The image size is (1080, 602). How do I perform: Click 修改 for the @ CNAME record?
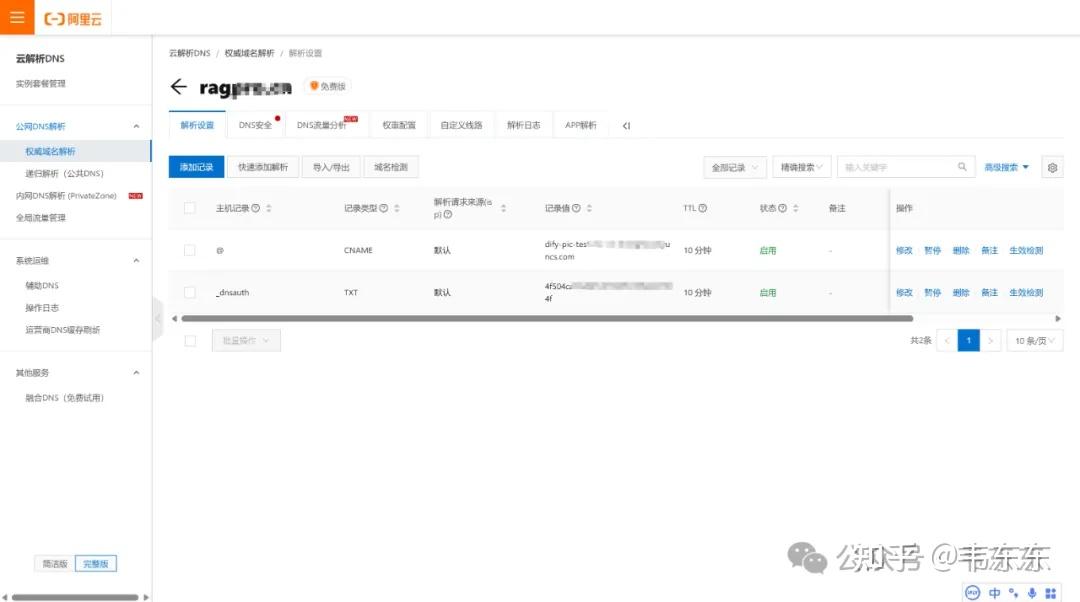[904, 250]
